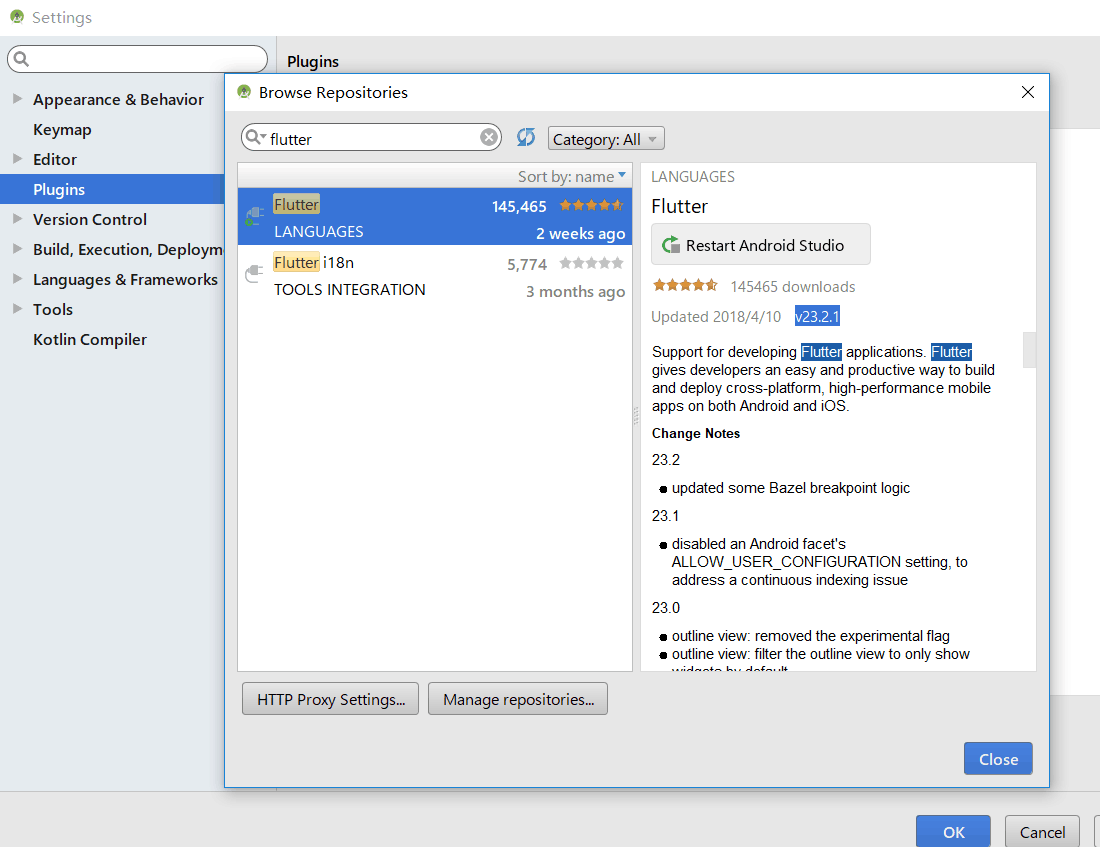Click the 3 months ago text
The width and height of the screenshot is (1100, 847).
575,292
